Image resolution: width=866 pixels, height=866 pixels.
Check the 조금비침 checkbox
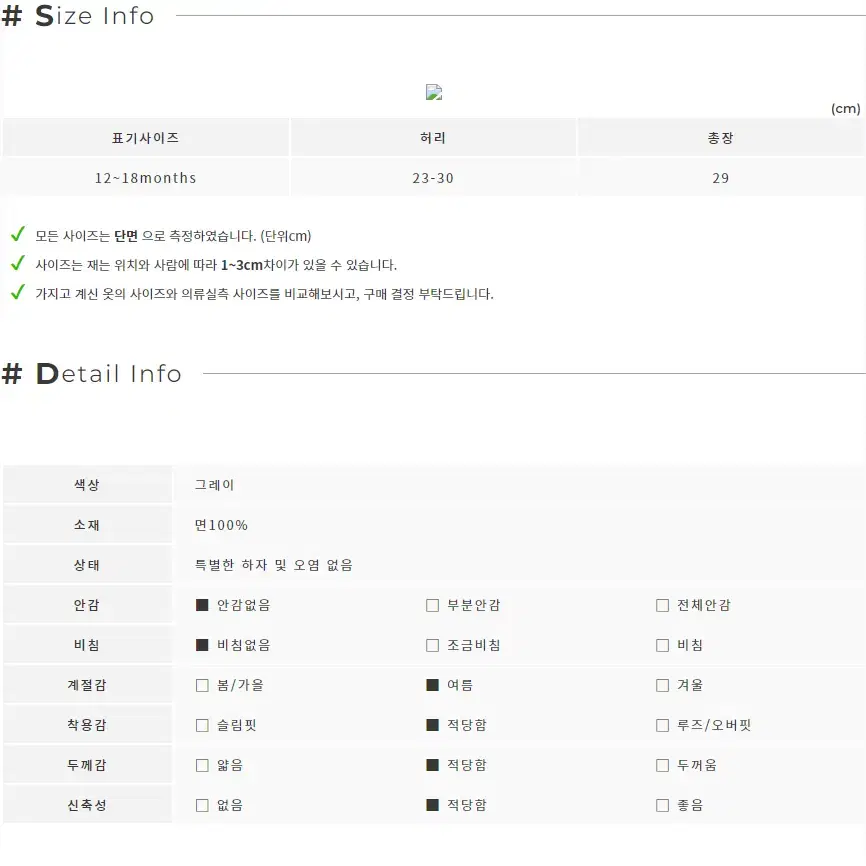tap(432, 645)
